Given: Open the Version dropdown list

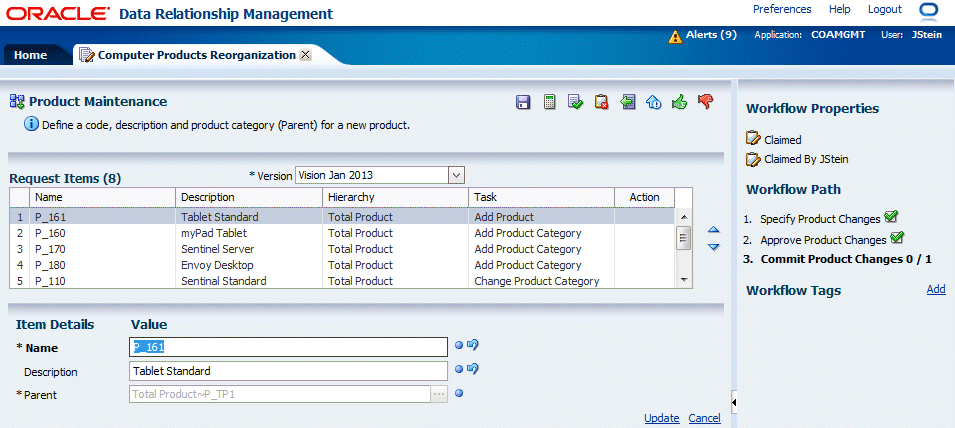Looking at the screenshot, I should click(x=456, y=175).
